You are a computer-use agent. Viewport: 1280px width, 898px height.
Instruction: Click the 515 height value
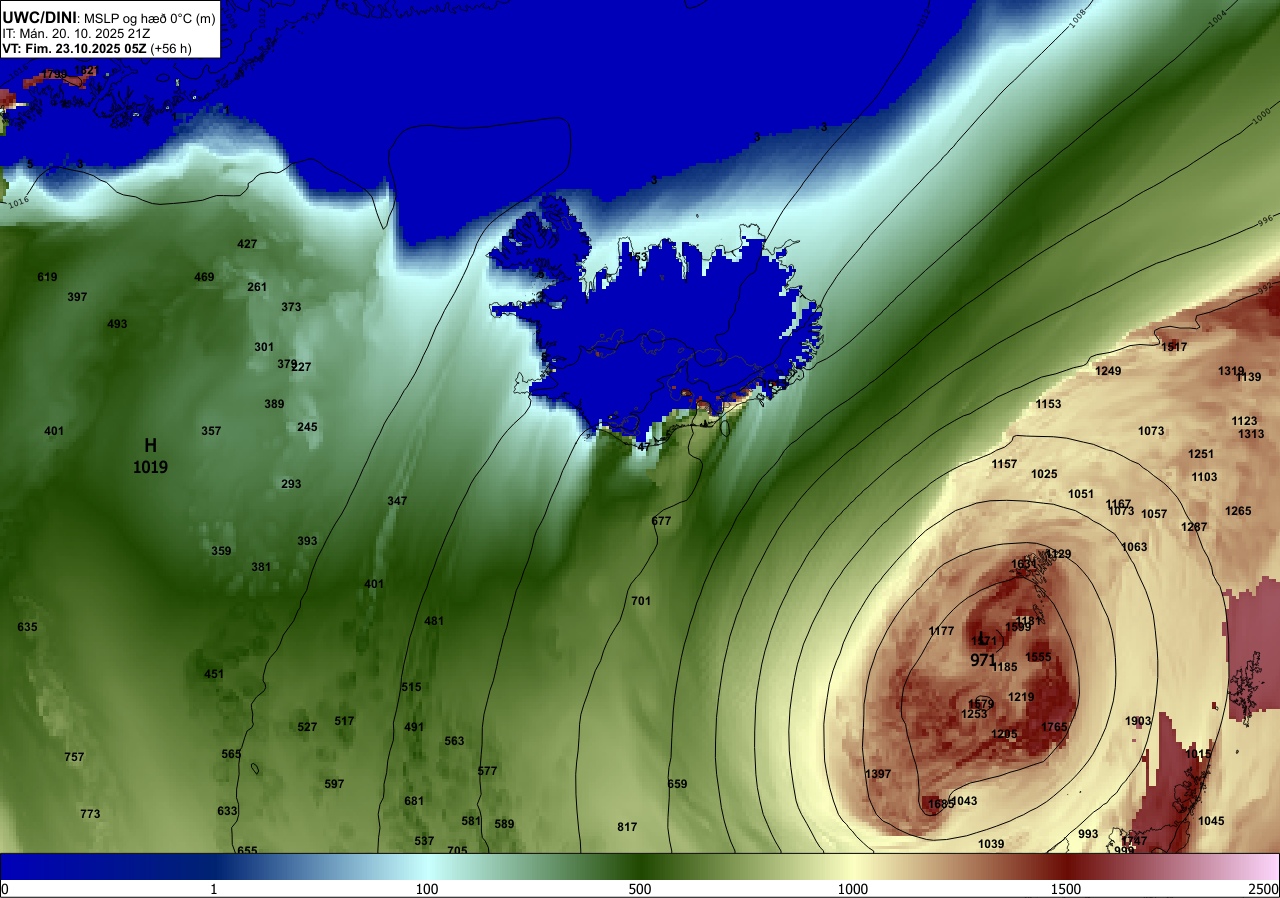[411, 687]
